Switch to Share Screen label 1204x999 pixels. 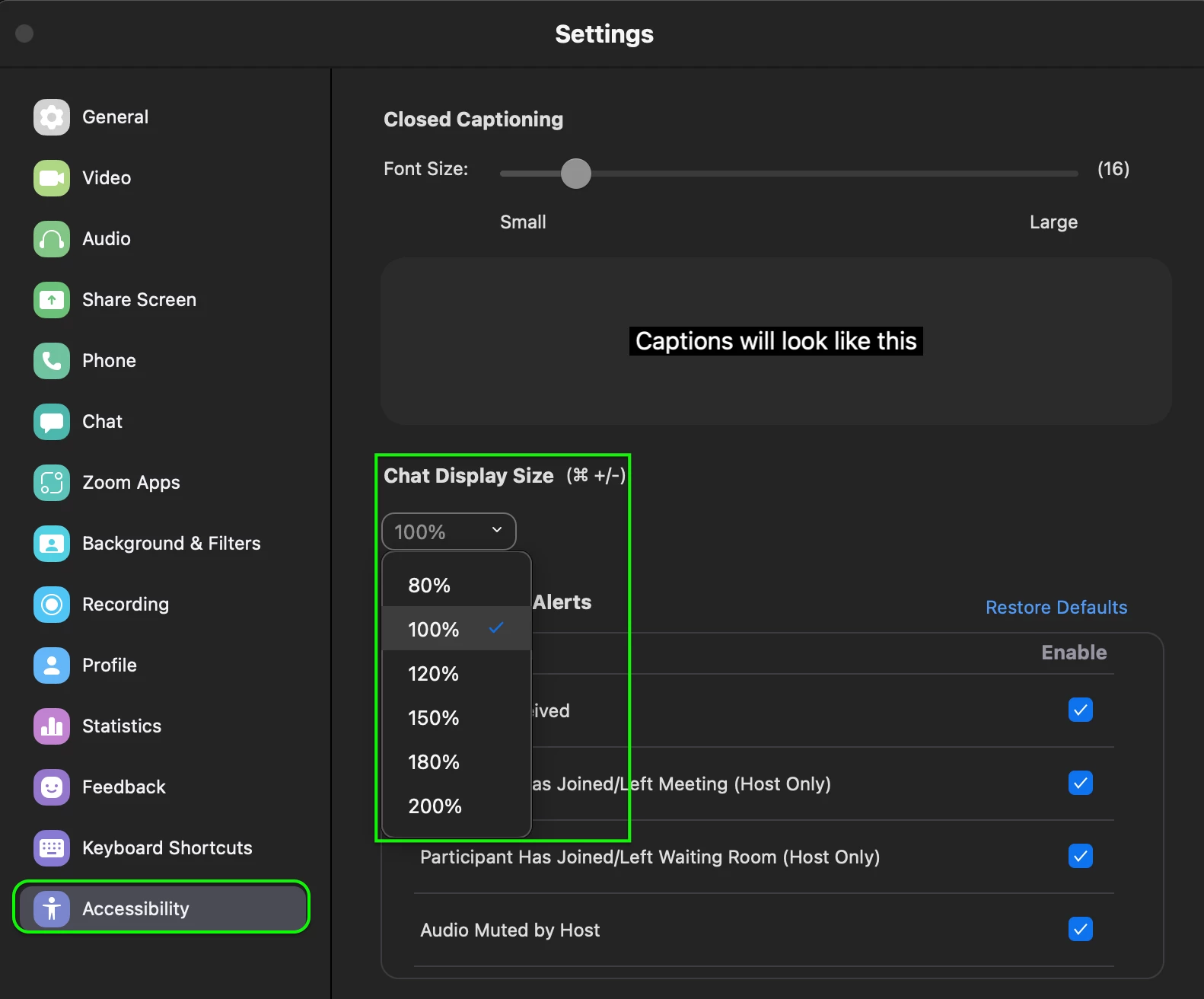[139, 300]
